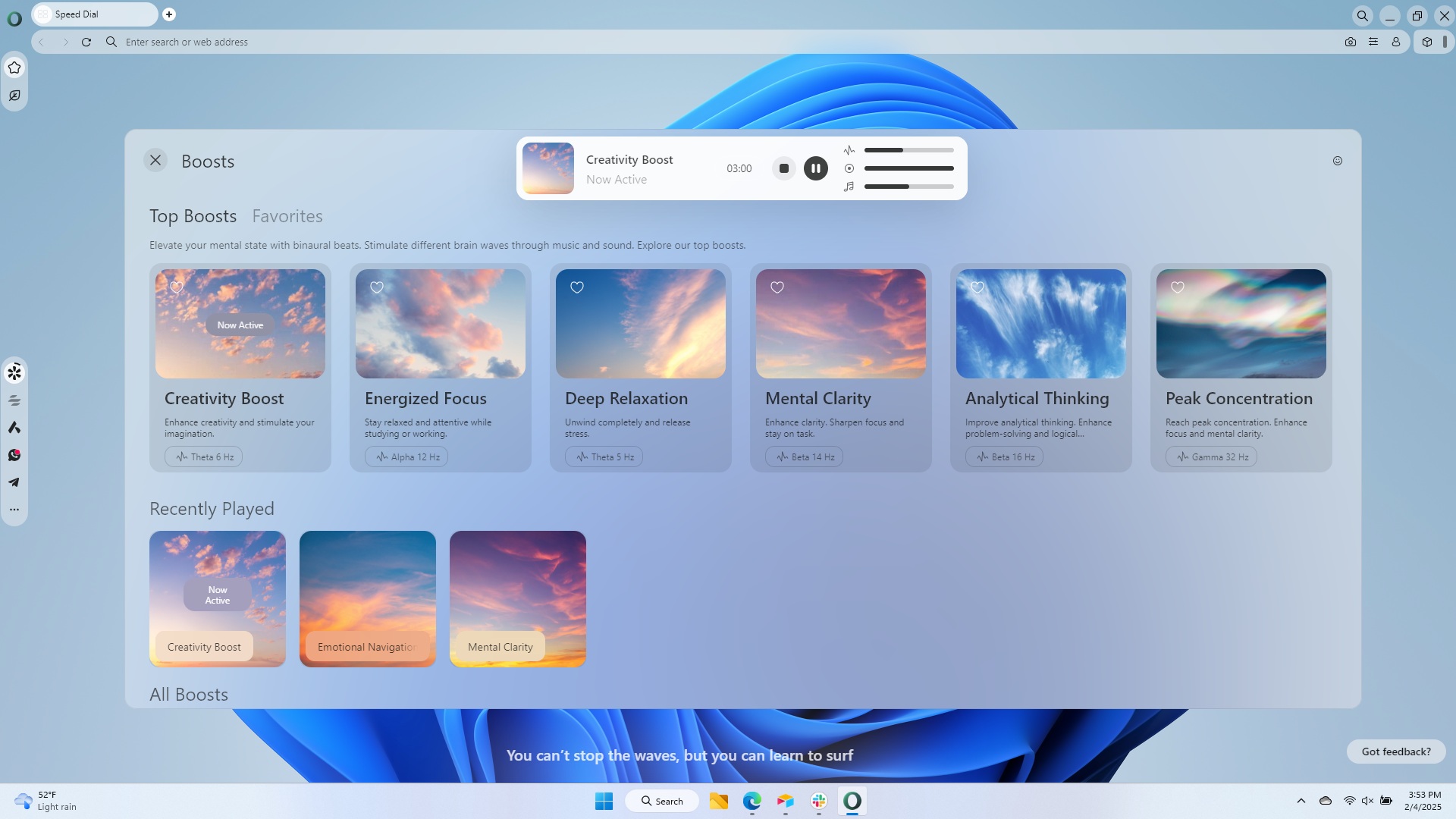Click the smiley feedback icon in Boosts panel
The height and width of the screenshot is (819, 1456).
point(1338,161)
